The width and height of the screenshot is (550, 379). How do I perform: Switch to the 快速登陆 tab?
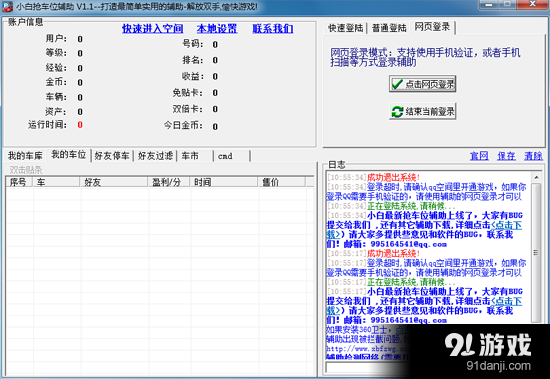tap(345, 28)
